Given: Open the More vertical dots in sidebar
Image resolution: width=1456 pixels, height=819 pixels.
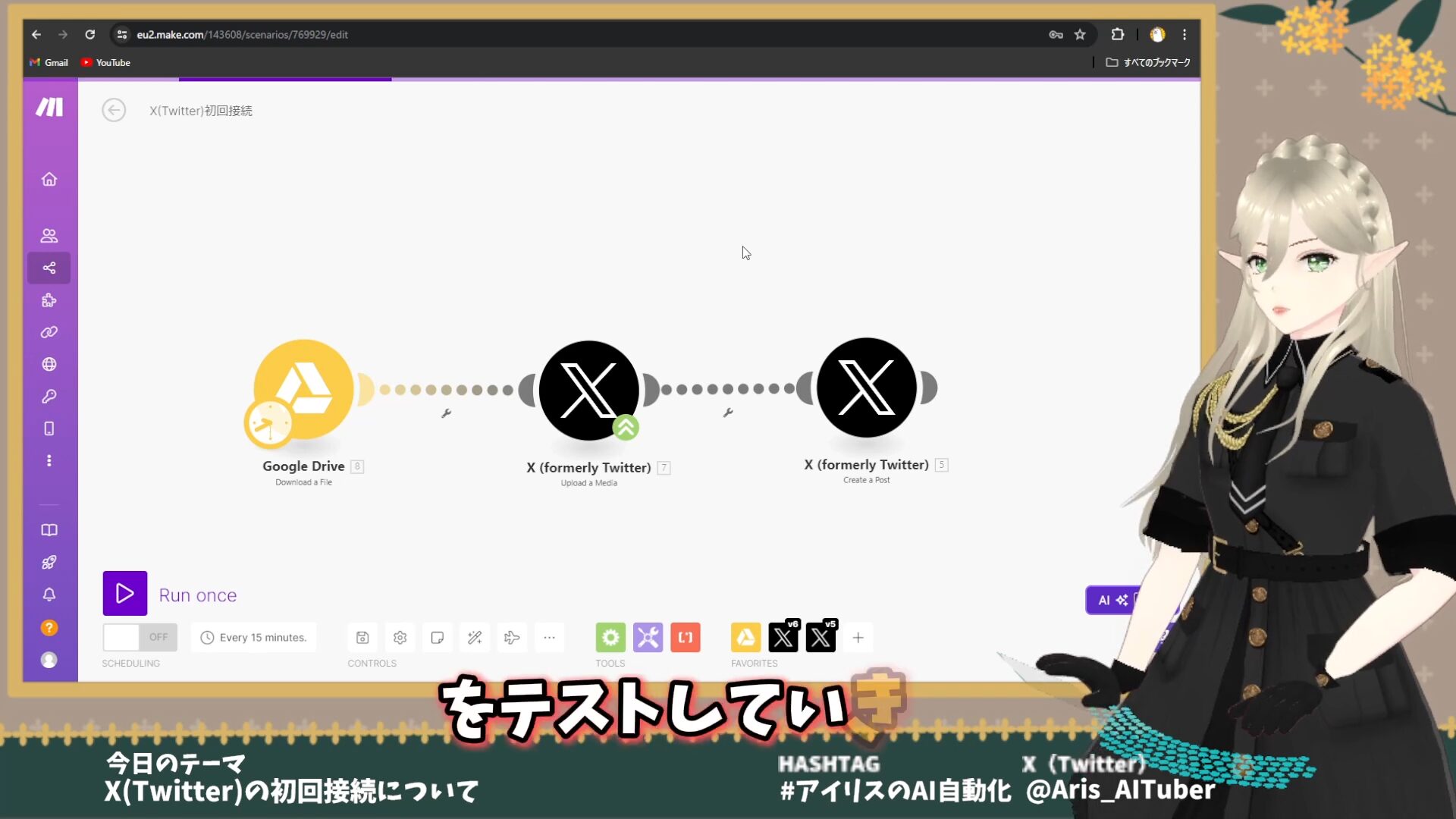Looking at the screenshot, I should pyautogui.click(x=49, y=460).
